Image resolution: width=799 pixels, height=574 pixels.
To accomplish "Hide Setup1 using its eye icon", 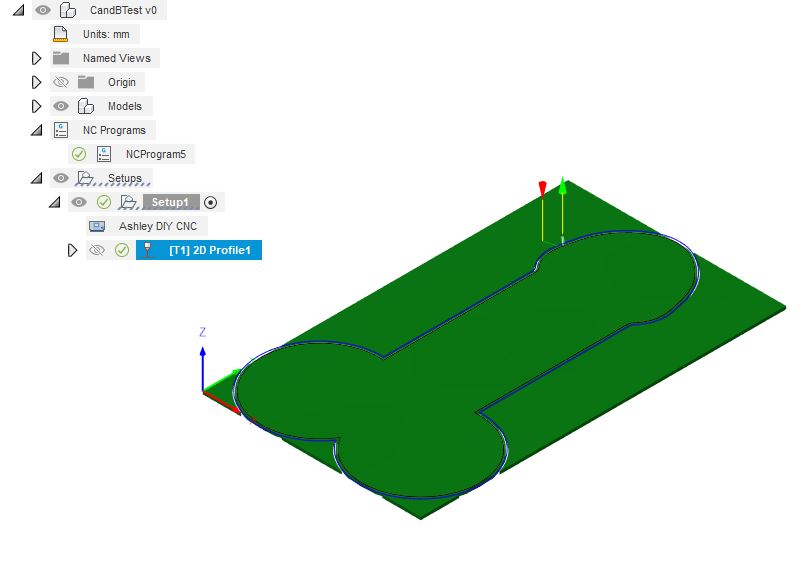I will click(78, 202).
